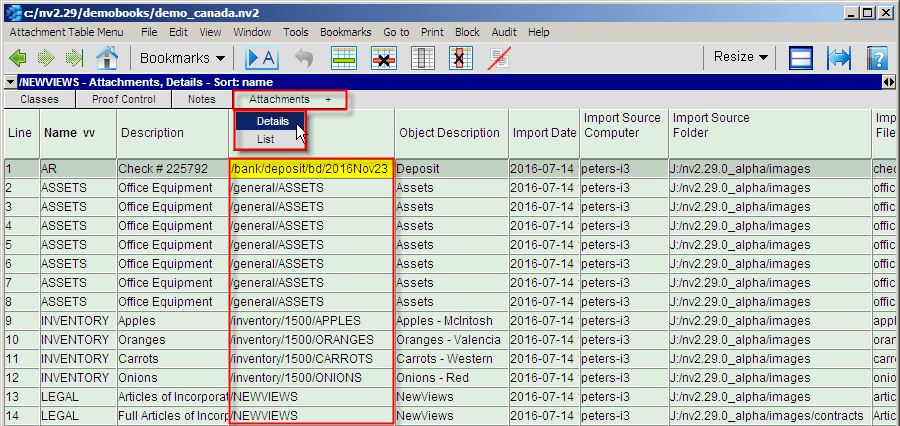Click the delete row icon with red X
Screen dimensions: 900x426
(x=384, y=57)
